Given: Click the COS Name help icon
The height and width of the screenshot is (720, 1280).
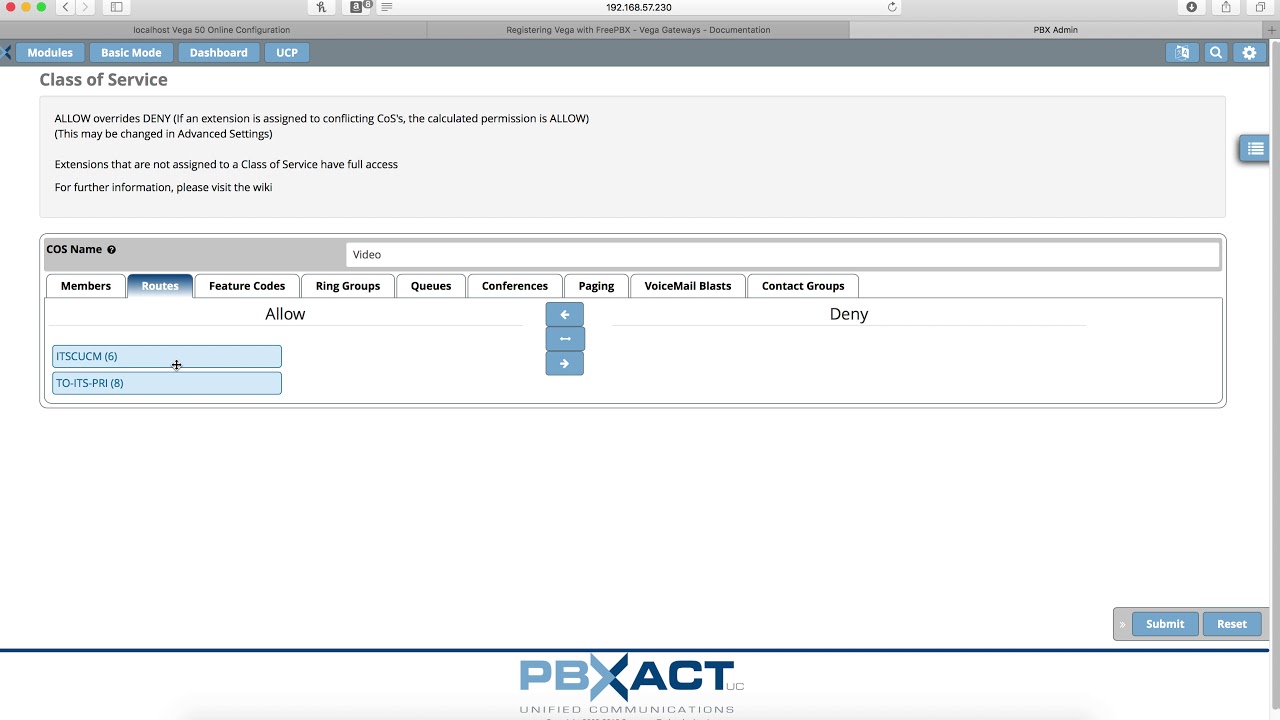Looking at the screenshot, I should (x=111, y=250).
